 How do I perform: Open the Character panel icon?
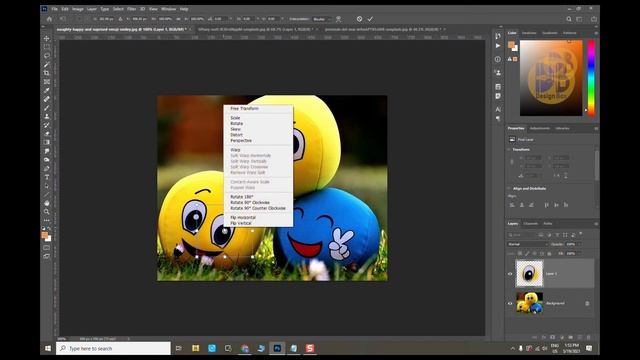pos(498,109)
